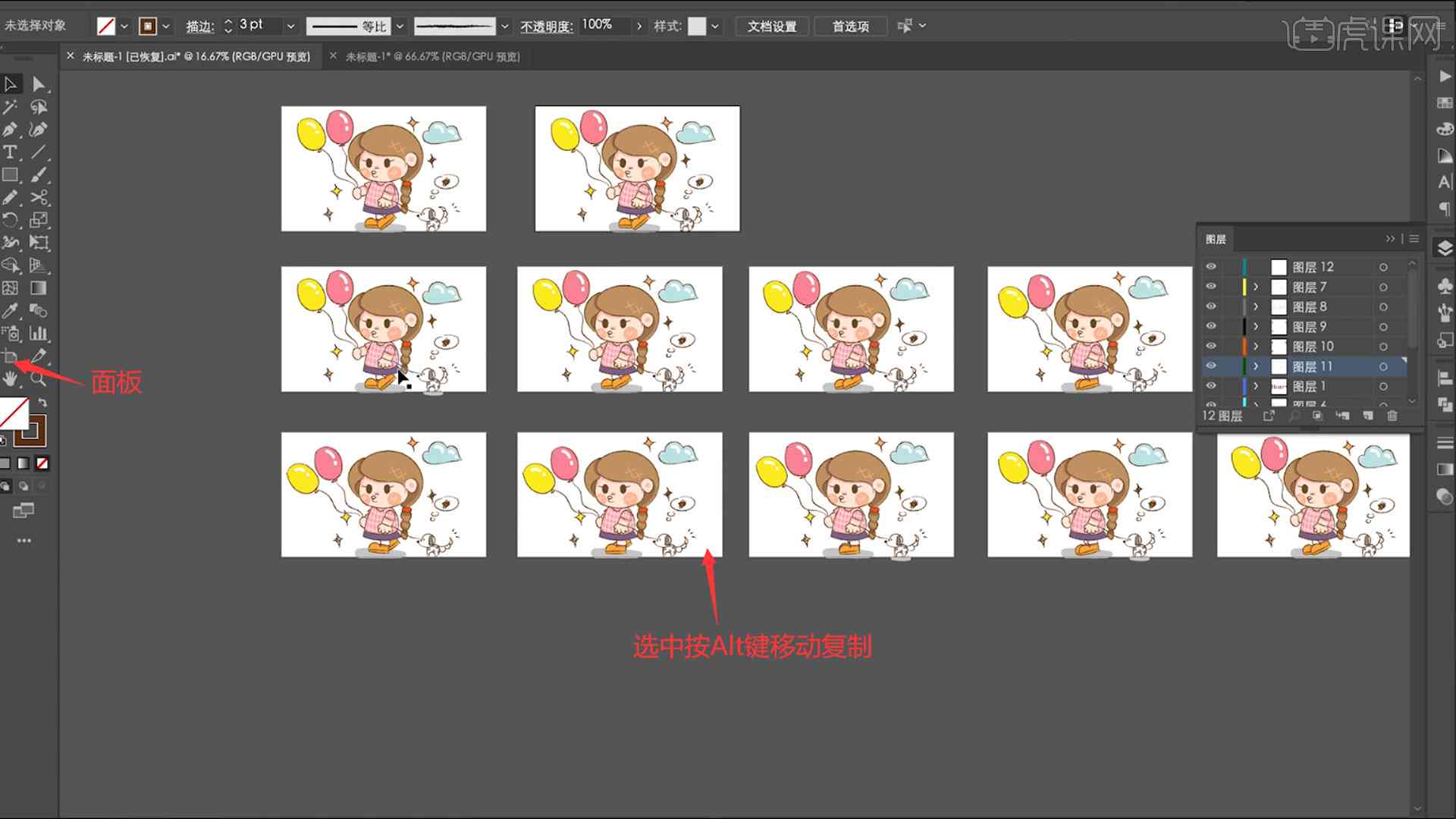The width and height of the screenshot is (1456, 819).
Task: Delete selected layer with trash icon
Action: (1392, 416)
